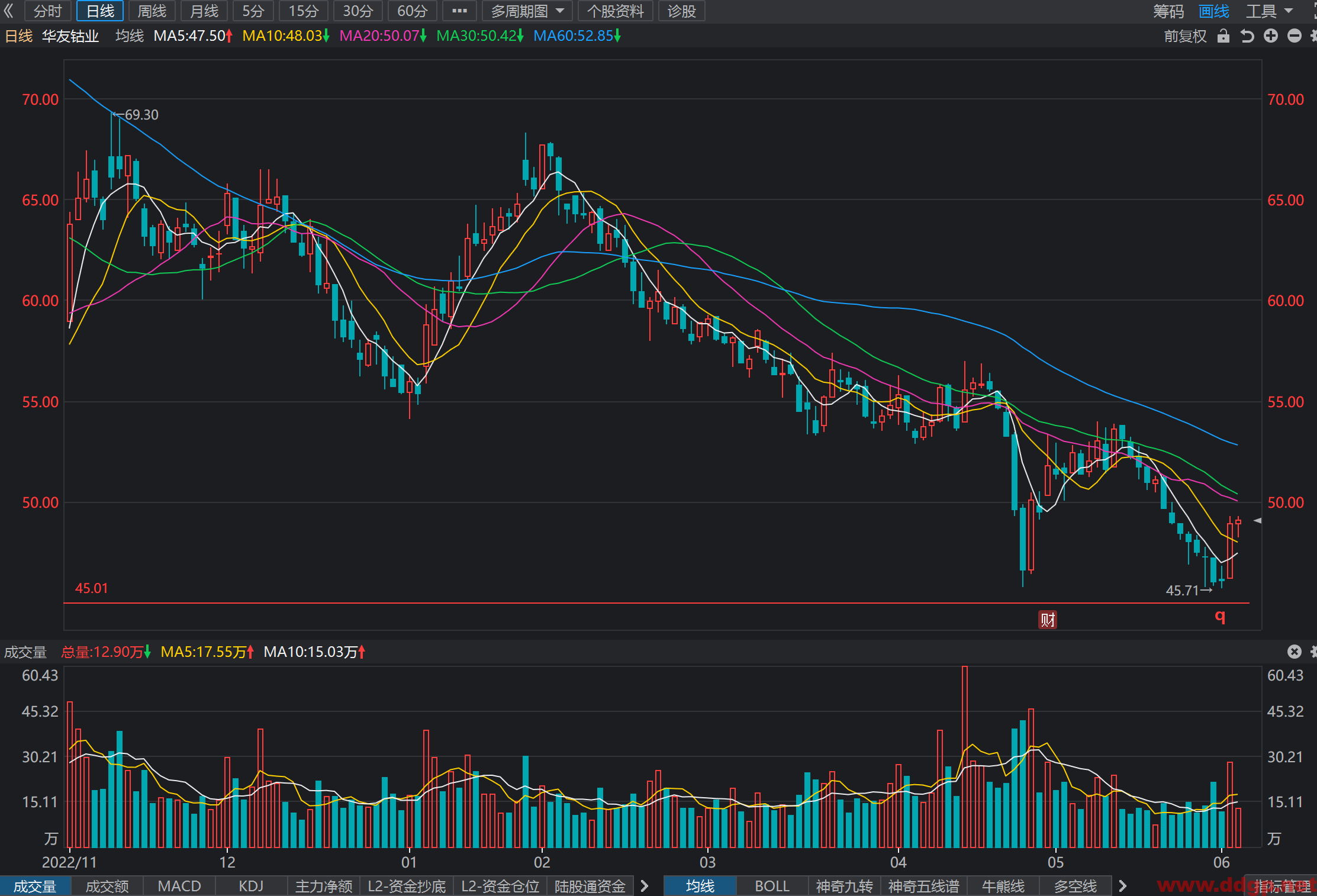1317x896 pixels.
Task: Open the 个股资料 stock info button
Action: coord(616,11)
